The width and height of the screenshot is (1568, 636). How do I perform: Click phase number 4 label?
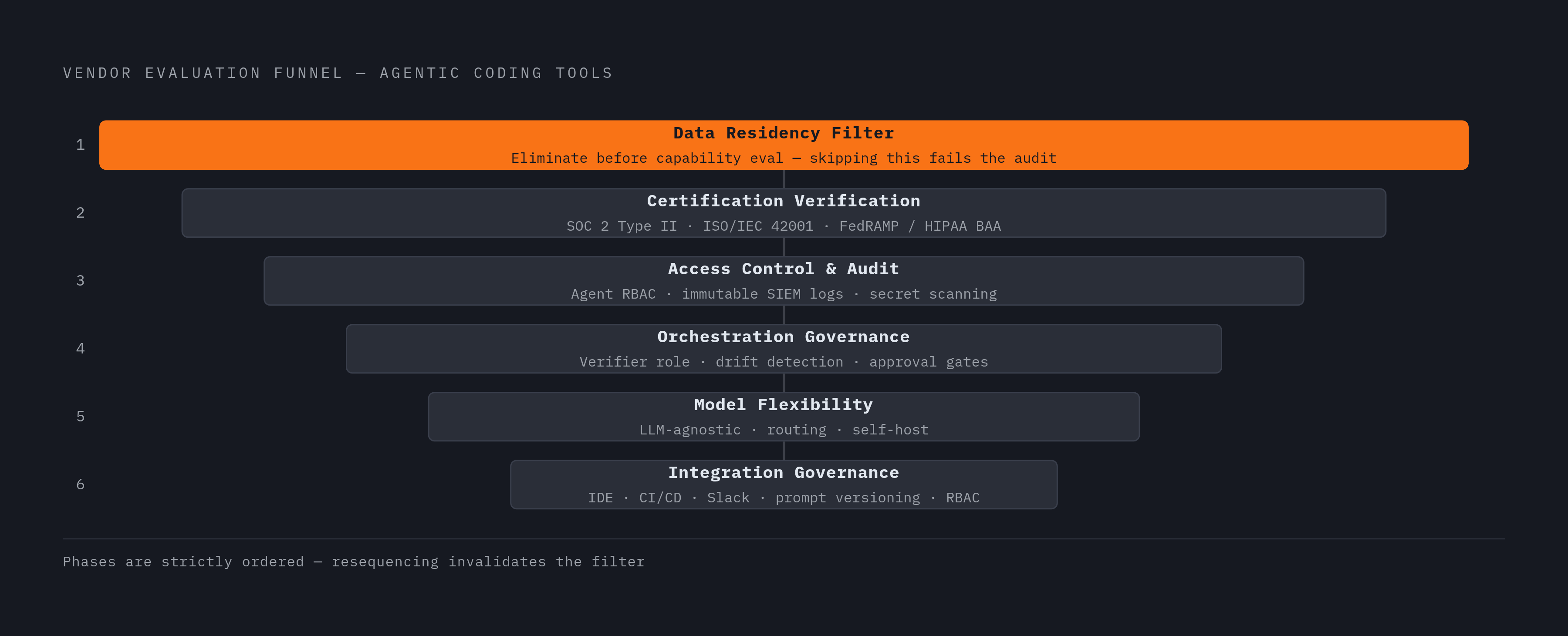point(80,349)
